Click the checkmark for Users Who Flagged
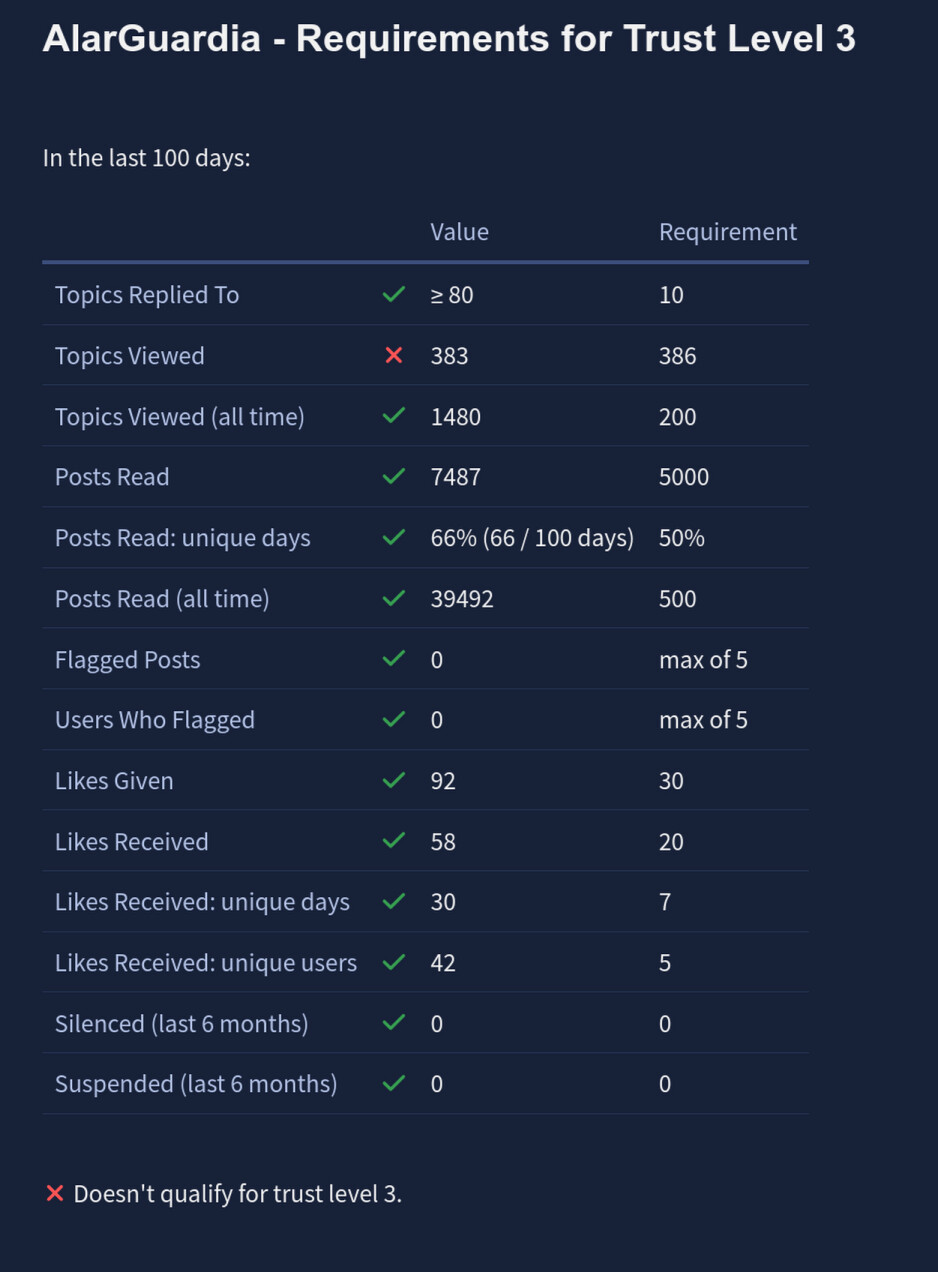Image resolution: width=938 pixels, height=1272 pixels. click(x=394, y=719)
